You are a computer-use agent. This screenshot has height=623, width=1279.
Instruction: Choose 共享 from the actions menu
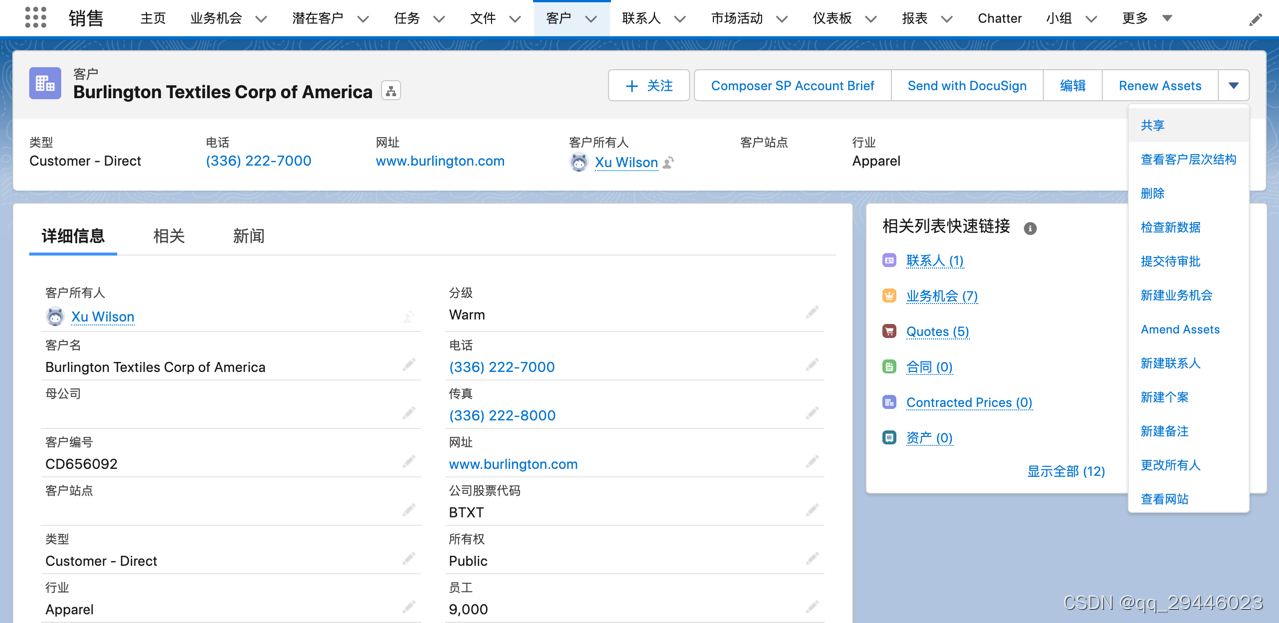[x=1188, y=125]
